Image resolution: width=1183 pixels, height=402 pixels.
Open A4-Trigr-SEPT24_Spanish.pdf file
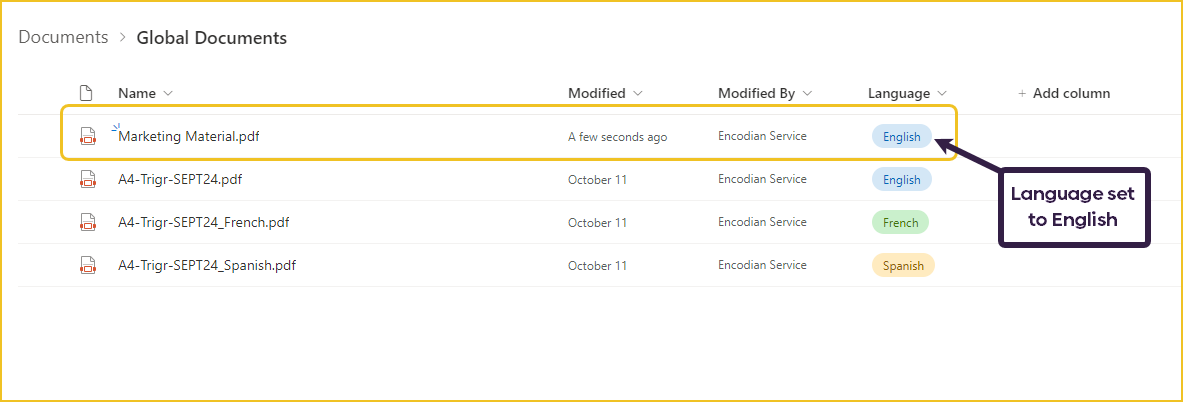(207, 265)
